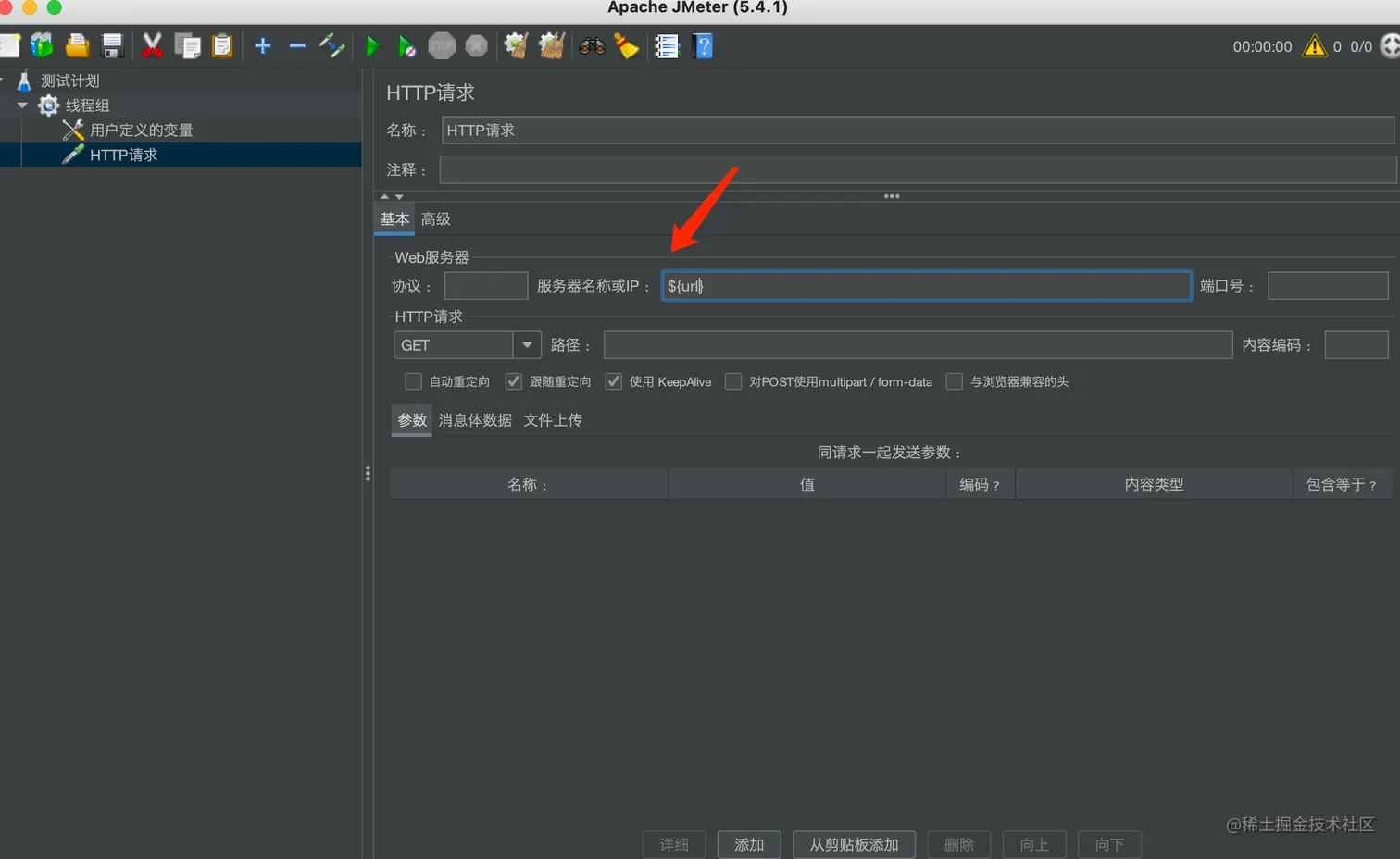Click the panel collapse arrow above 基本 tab
Image resolution: width=1400 pixels, height=859 pixels.
coord(384,196)
